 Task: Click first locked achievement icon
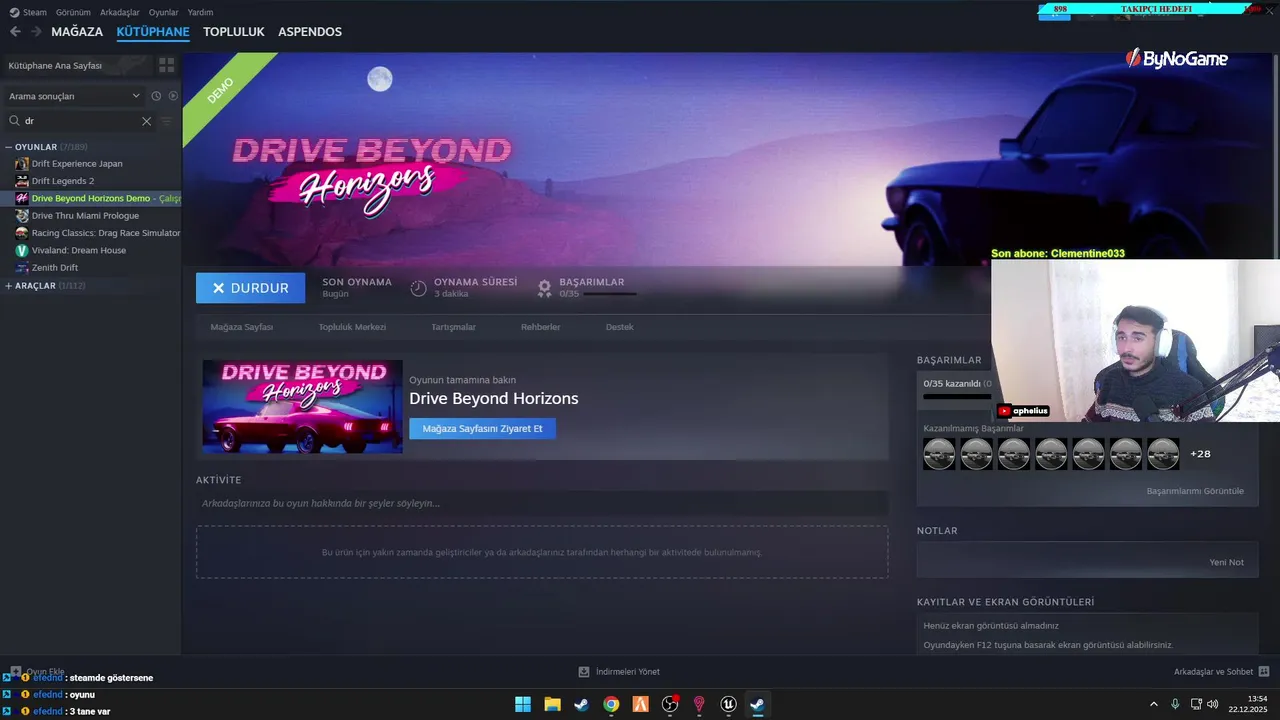click(939, 454)
